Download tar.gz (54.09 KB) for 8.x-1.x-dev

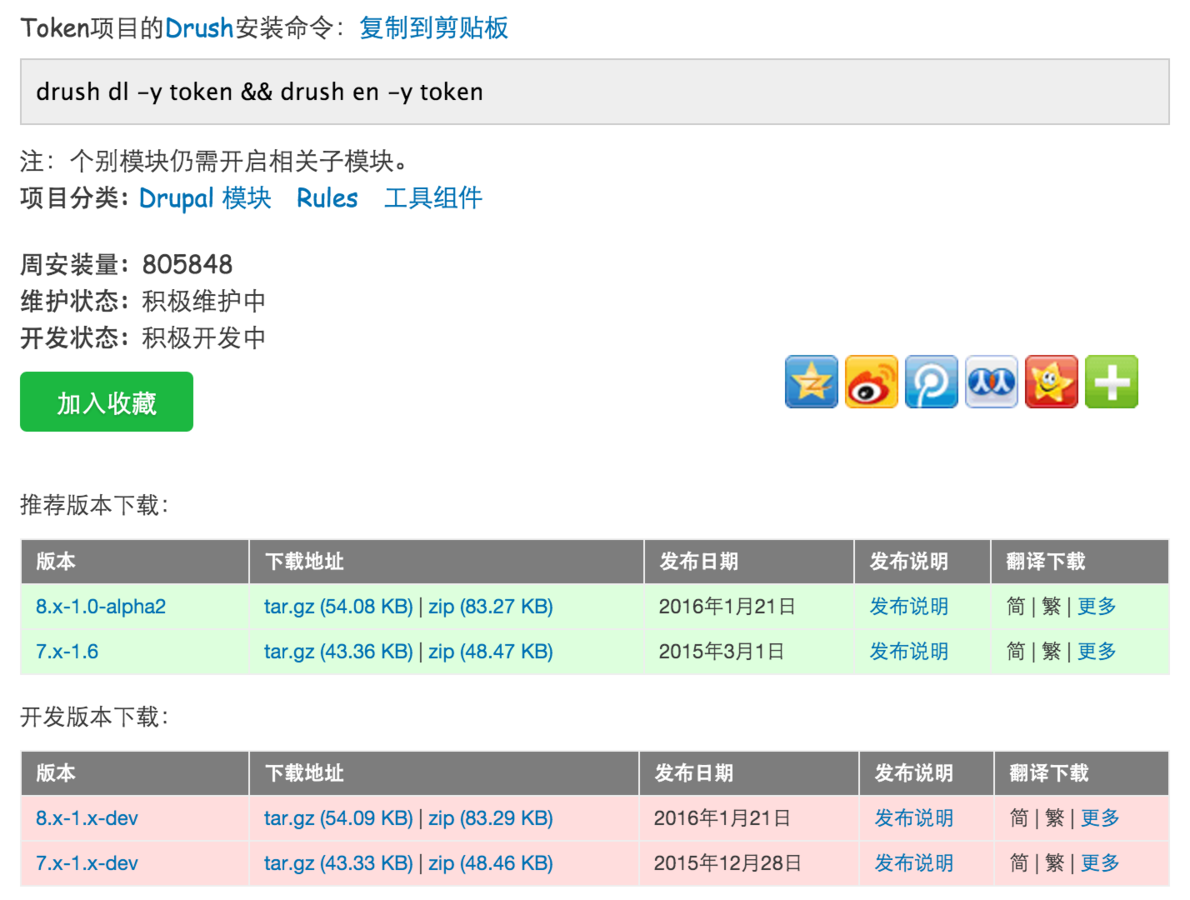[x=338, y=818]
